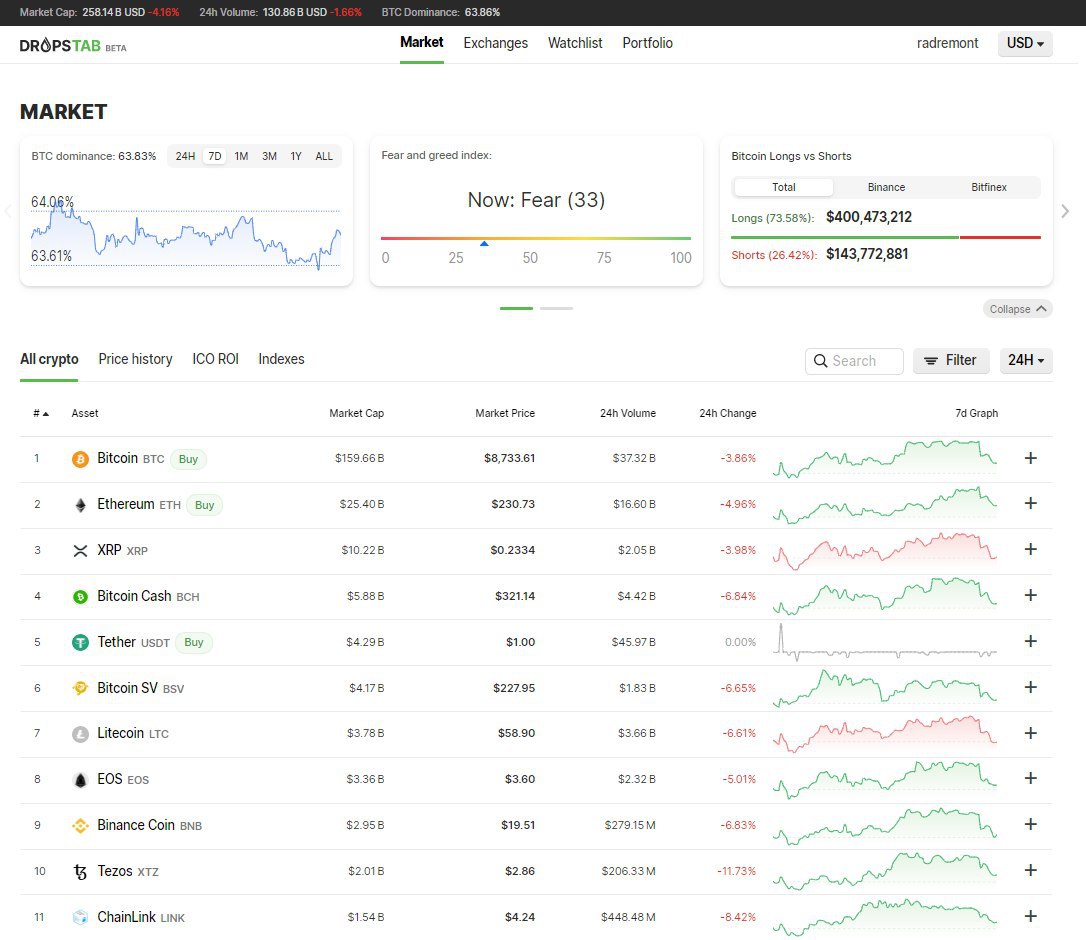Sort by 24h Volume column header
This screenshot has width=1086, height=940.
point(627,414)
